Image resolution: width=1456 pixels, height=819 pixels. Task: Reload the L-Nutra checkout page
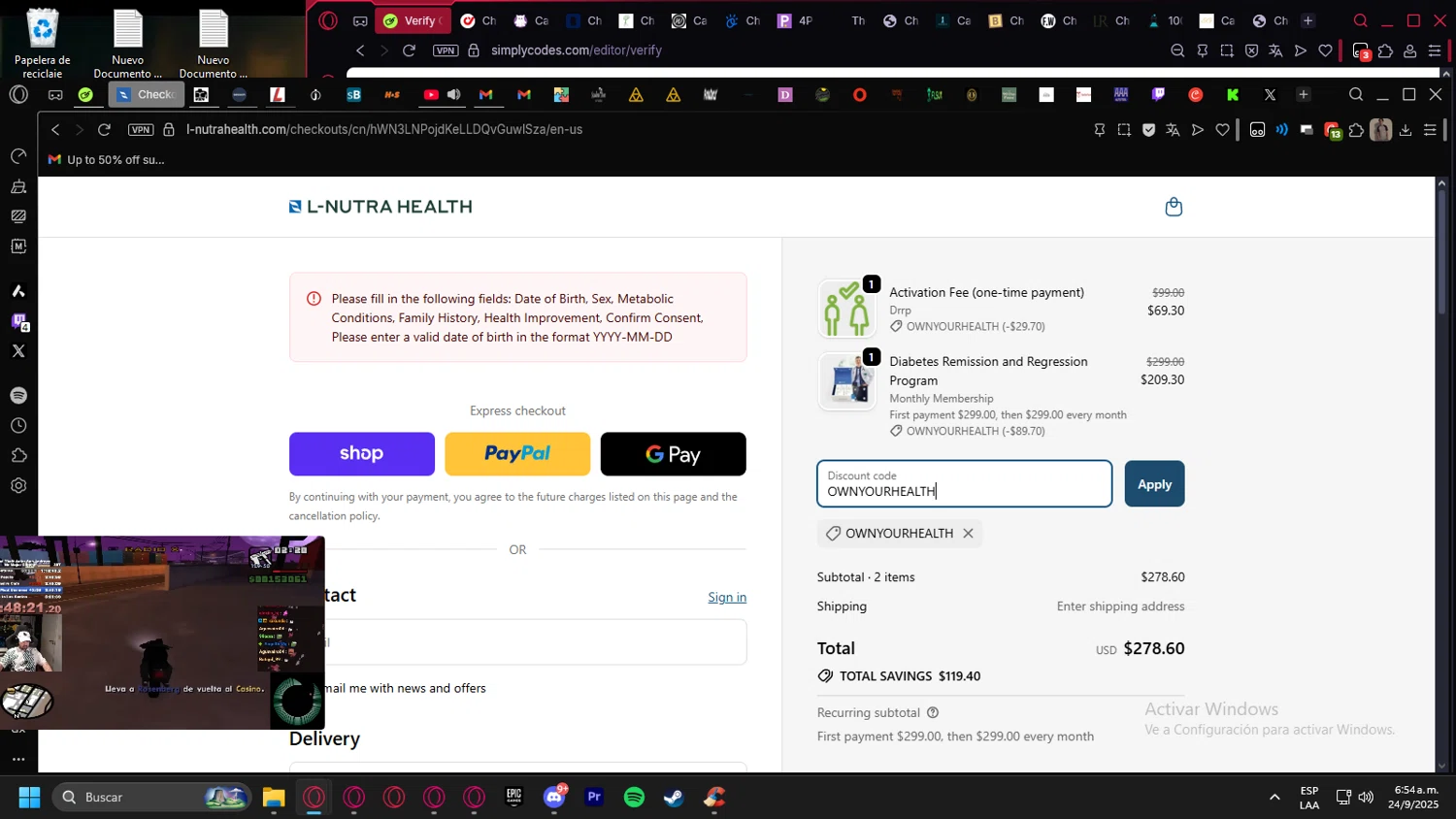(x=104, y=129)
